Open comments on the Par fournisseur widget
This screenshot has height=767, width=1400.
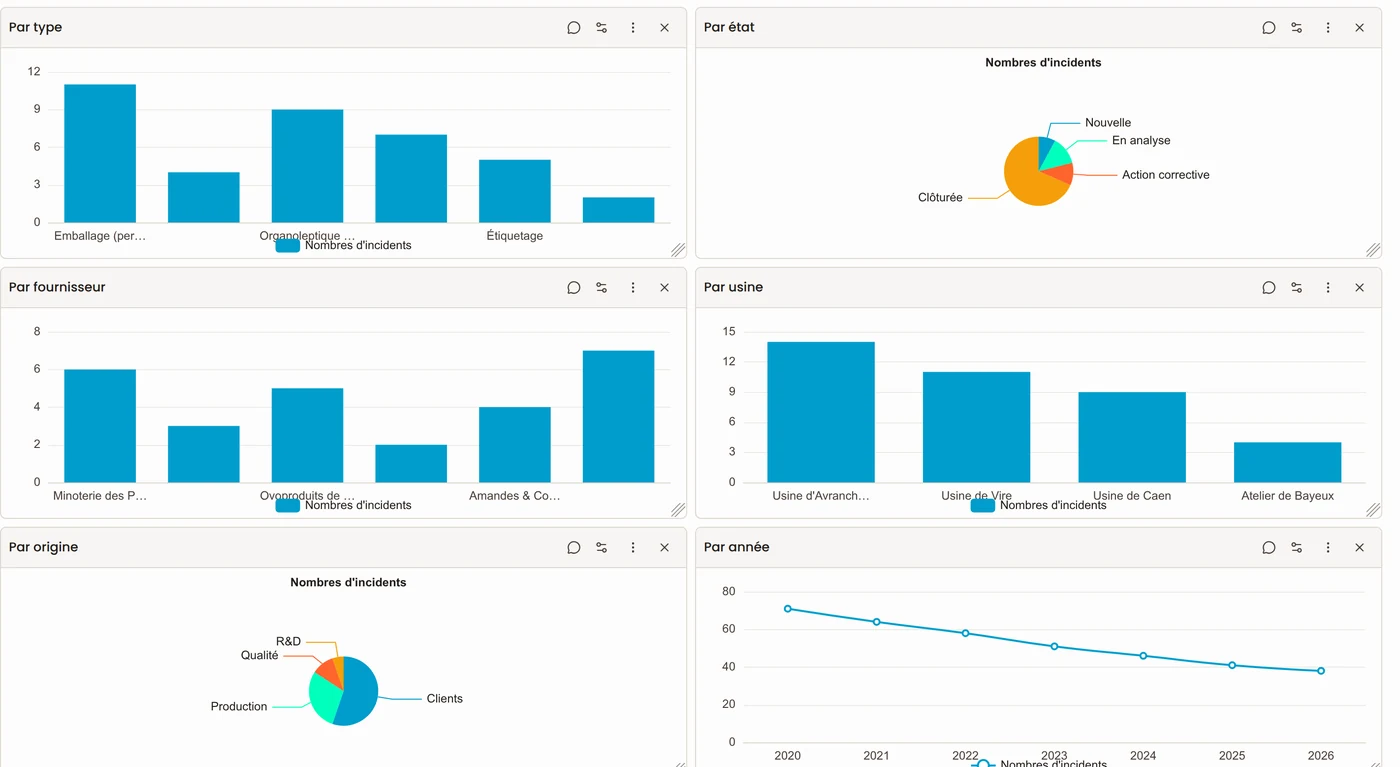[574, 288]
